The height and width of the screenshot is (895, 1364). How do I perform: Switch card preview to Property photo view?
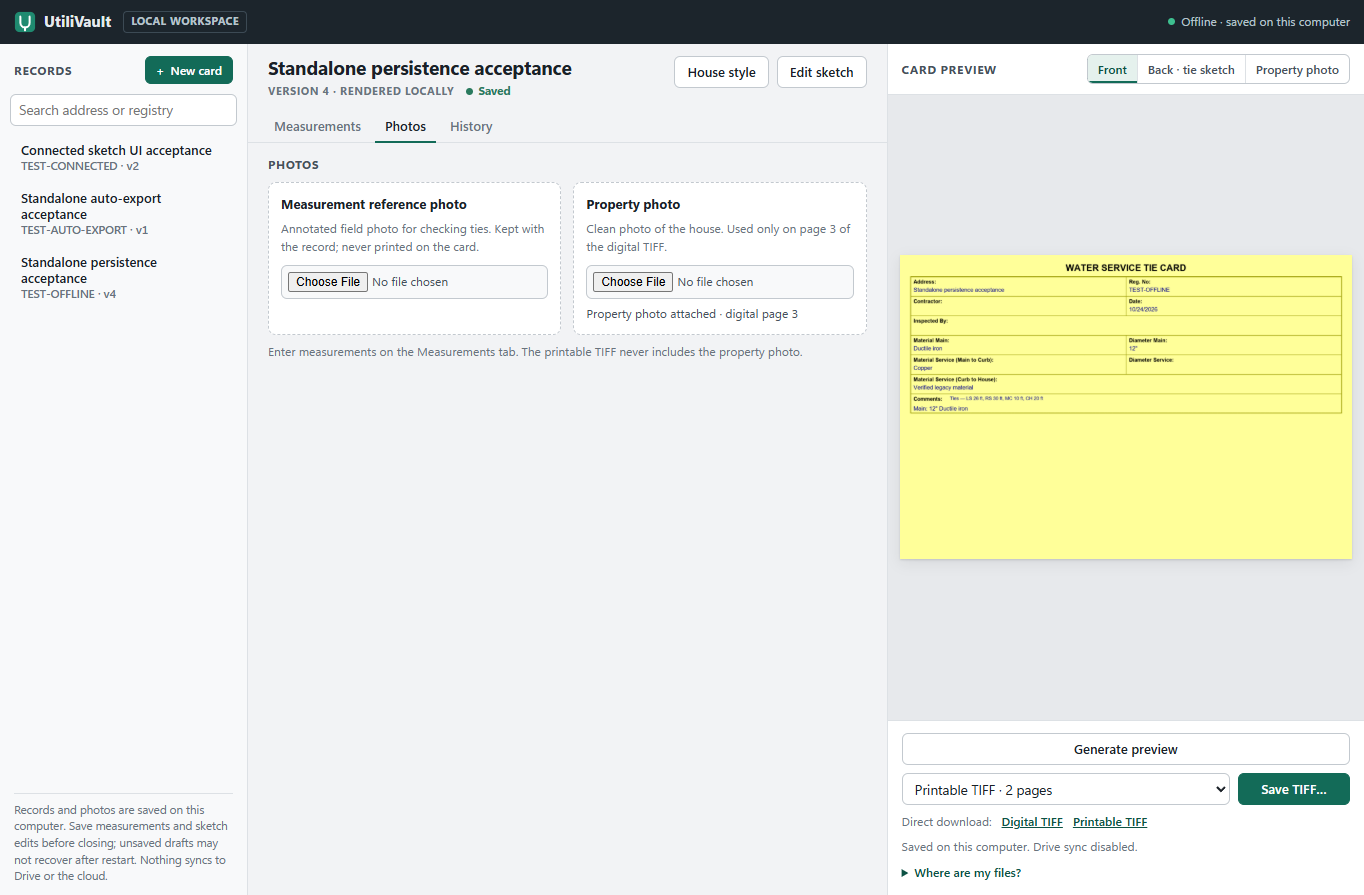(x=1297, y=70)
